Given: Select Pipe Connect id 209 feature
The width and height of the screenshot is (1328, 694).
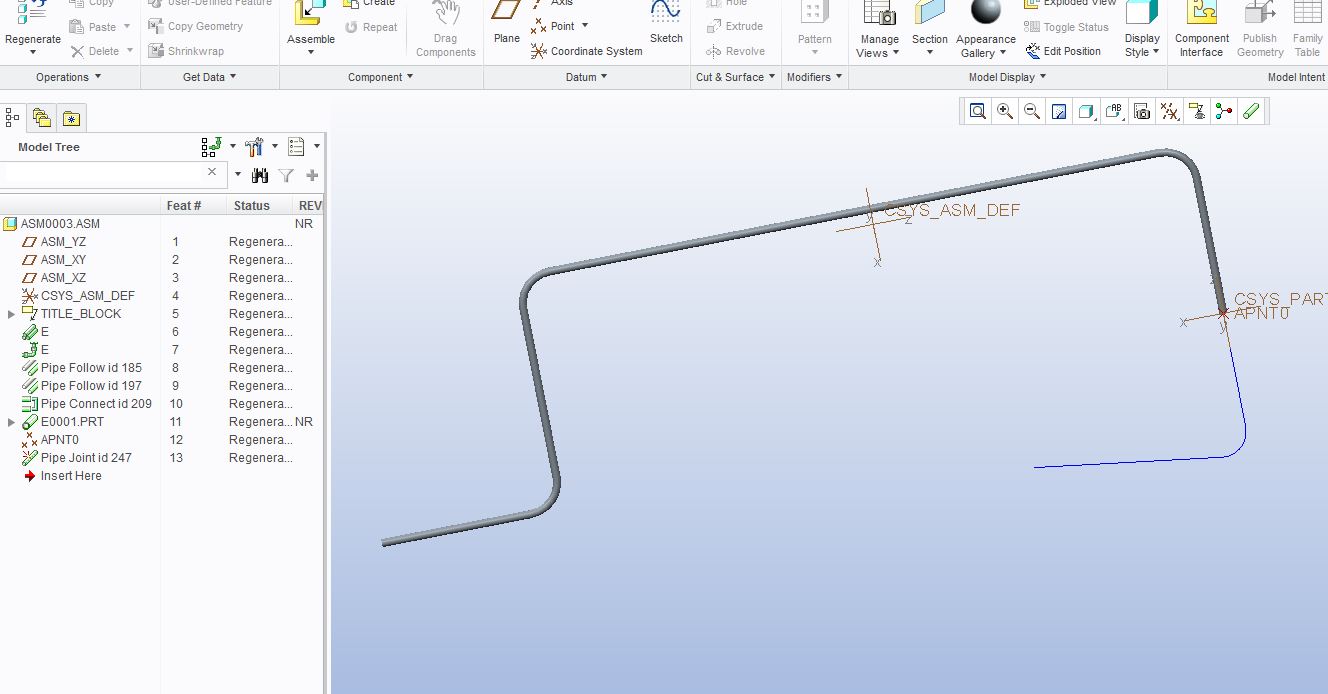Looking at the screenshot, I should point(96,404).
